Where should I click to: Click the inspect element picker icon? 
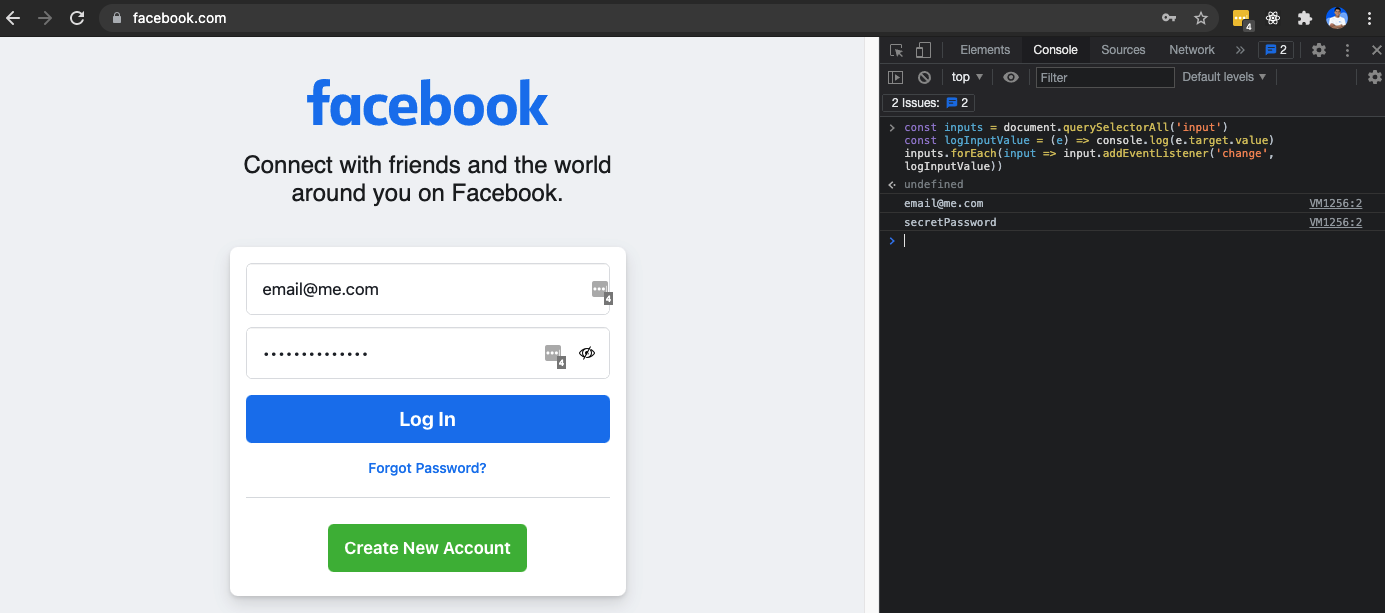coord(897,50)
